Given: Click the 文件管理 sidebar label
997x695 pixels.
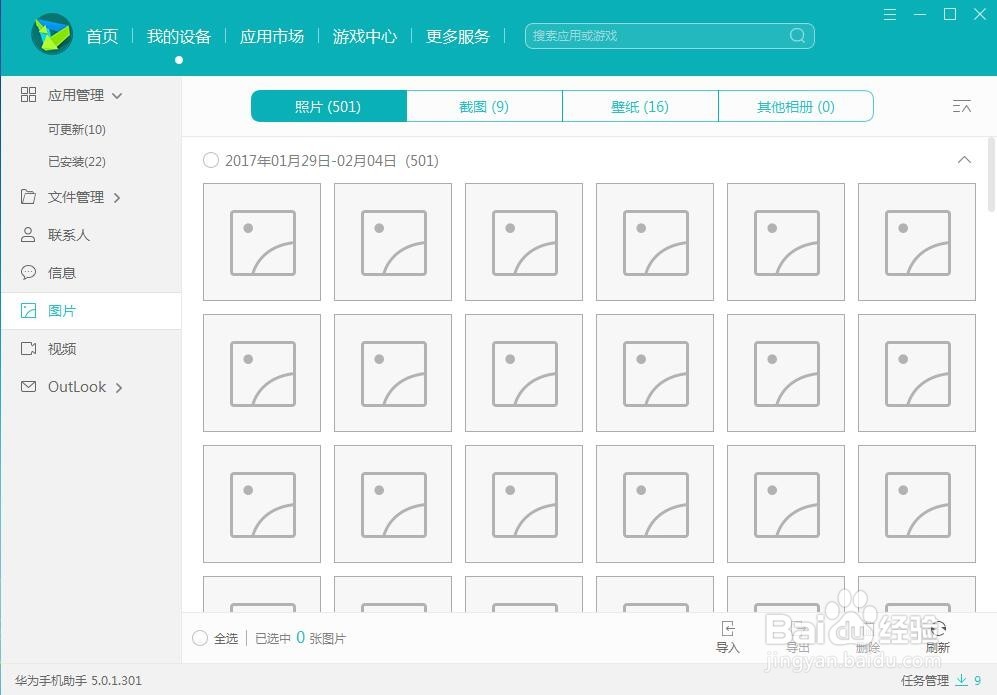Looking at the screenshot, I should 76,197.
